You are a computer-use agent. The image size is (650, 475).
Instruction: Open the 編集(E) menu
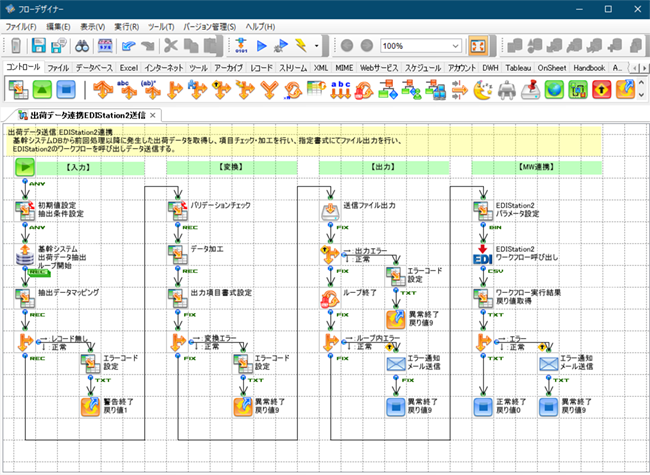pos(58,27)
